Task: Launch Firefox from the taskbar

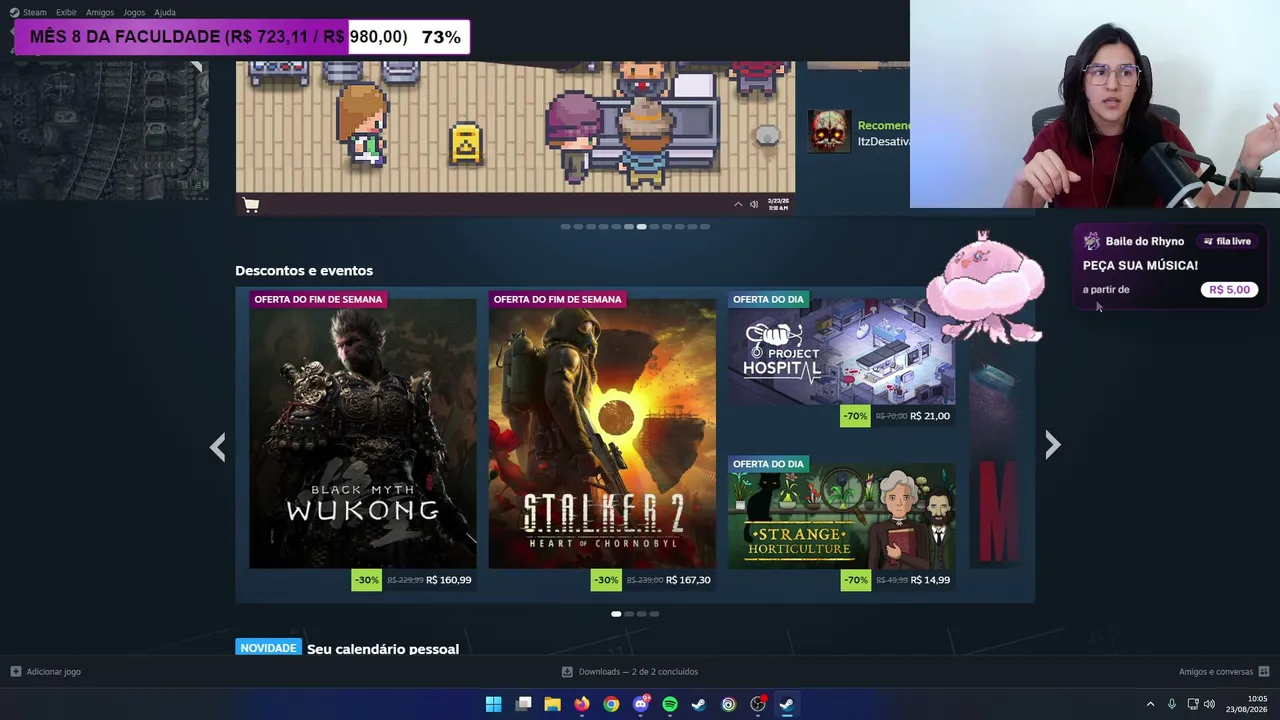Action: pos(582,704)
